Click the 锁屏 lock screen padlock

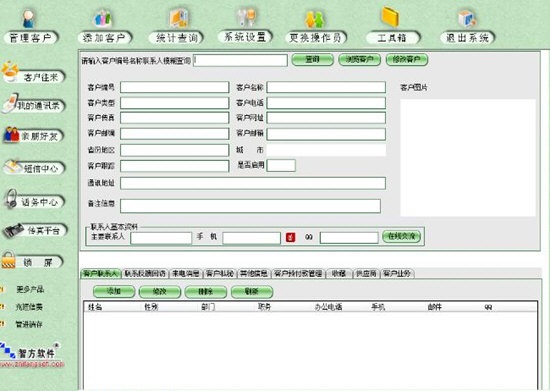(x=8, y=260)
